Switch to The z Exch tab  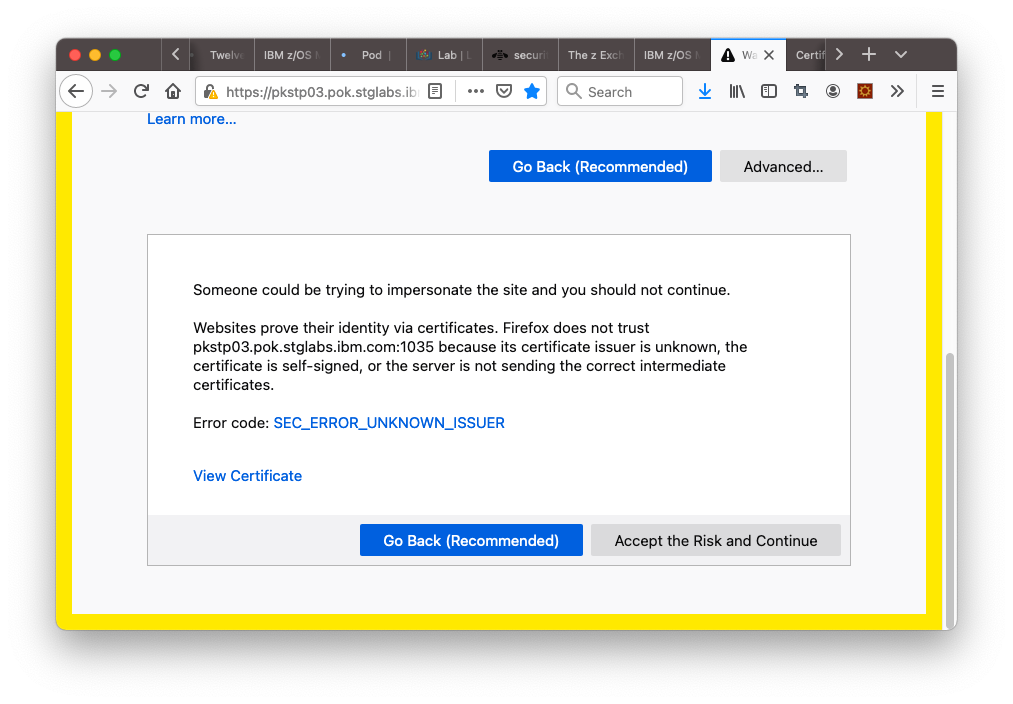pos(596,55)
